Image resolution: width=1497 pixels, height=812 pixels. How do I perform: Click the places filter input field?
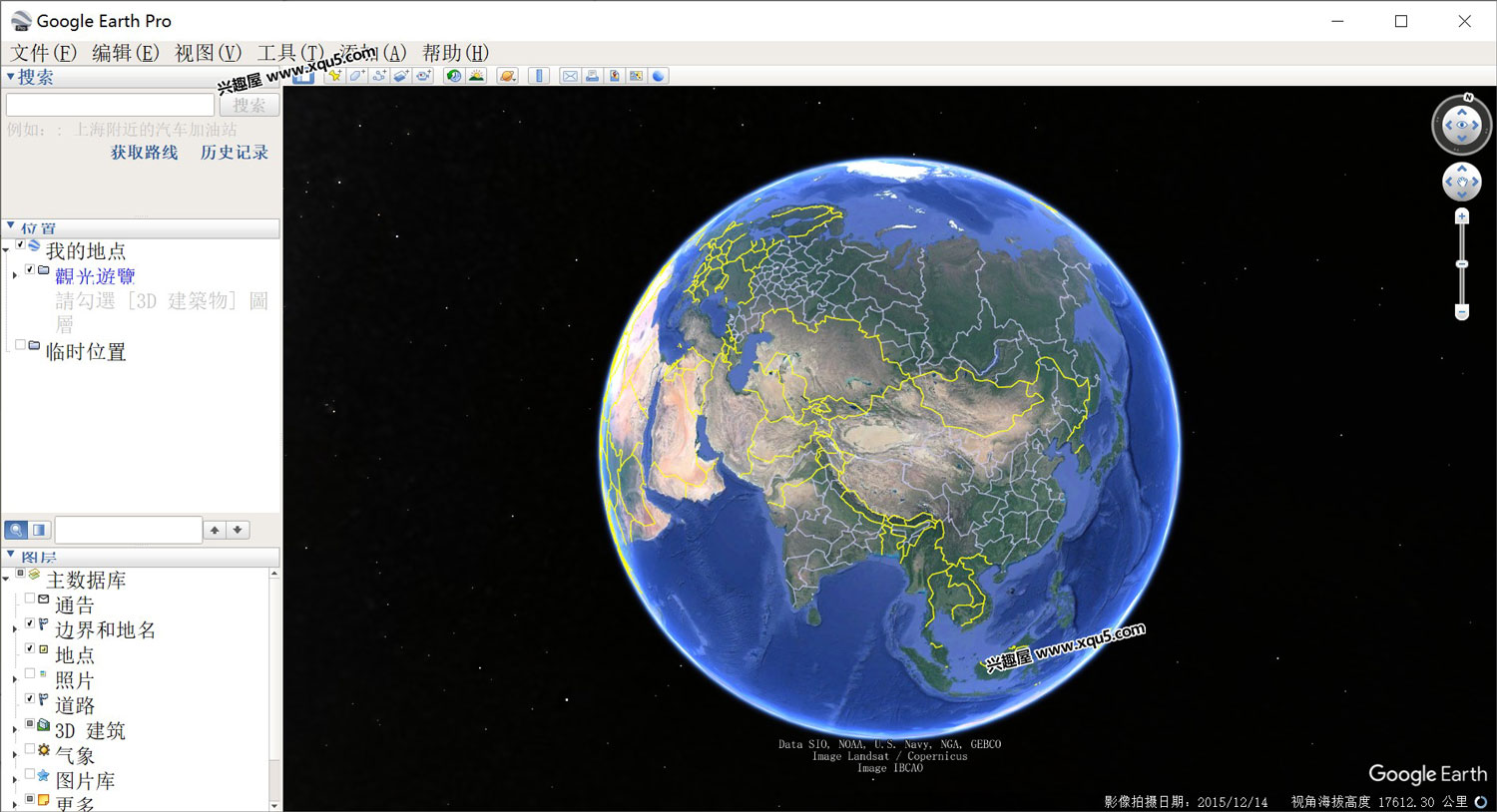point(129,530)
